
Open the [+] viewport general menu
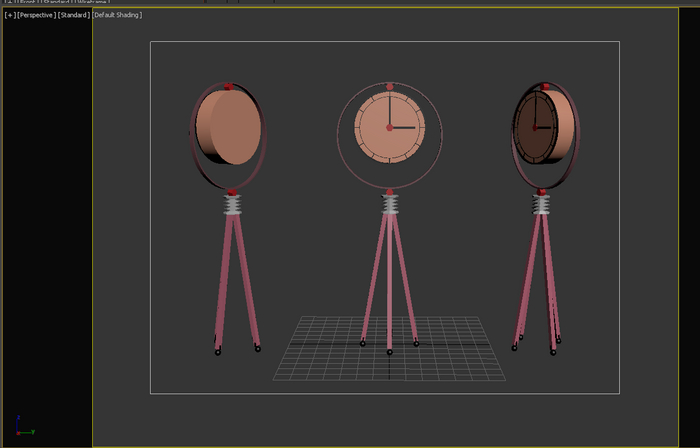10,16
